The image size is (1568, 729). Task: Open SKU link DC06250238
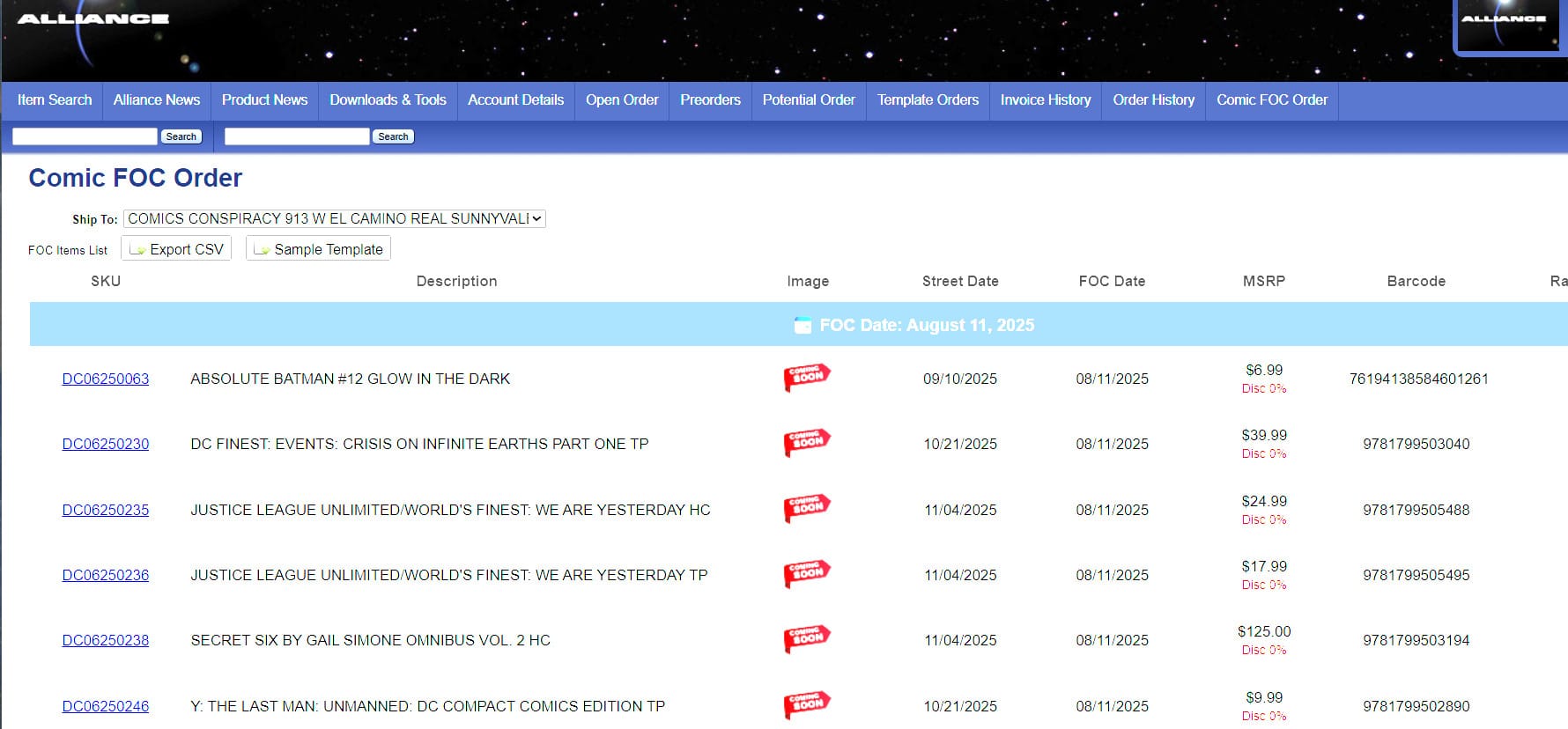(106, 640)
